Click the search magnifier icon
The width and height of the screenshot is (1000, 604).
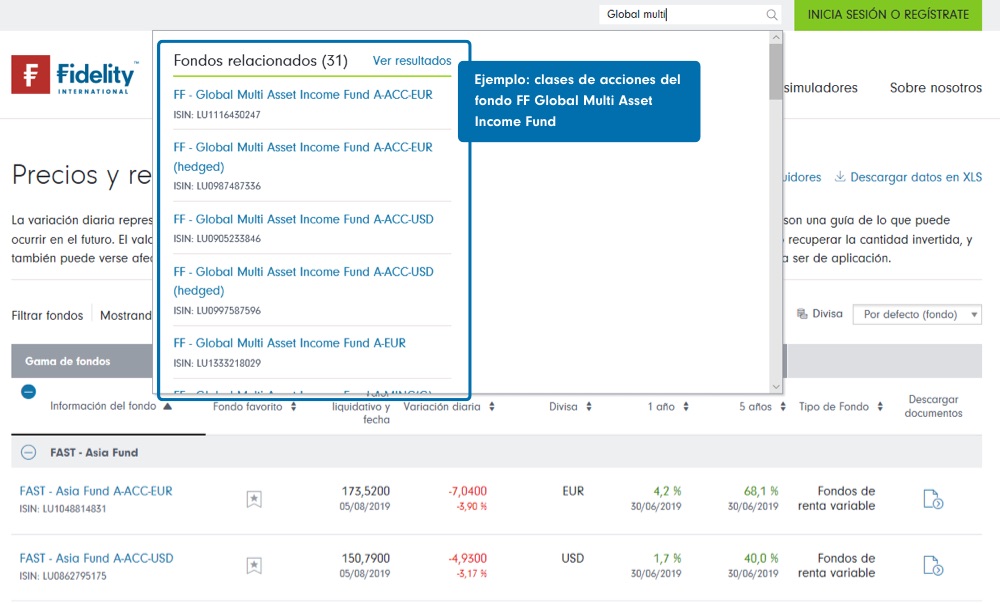(772, 15)
